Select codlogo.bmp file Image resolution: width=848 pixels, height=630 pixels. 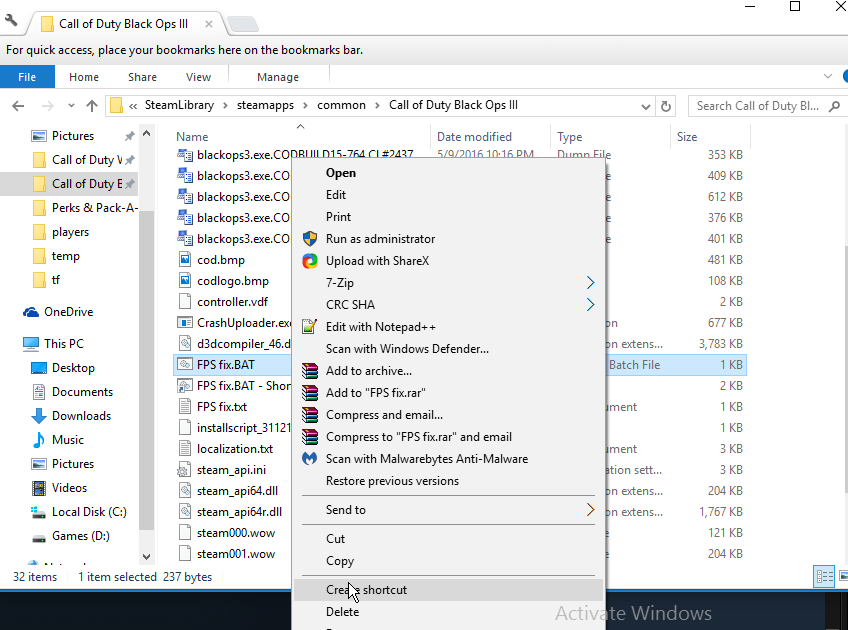click(x=233, y=281)
